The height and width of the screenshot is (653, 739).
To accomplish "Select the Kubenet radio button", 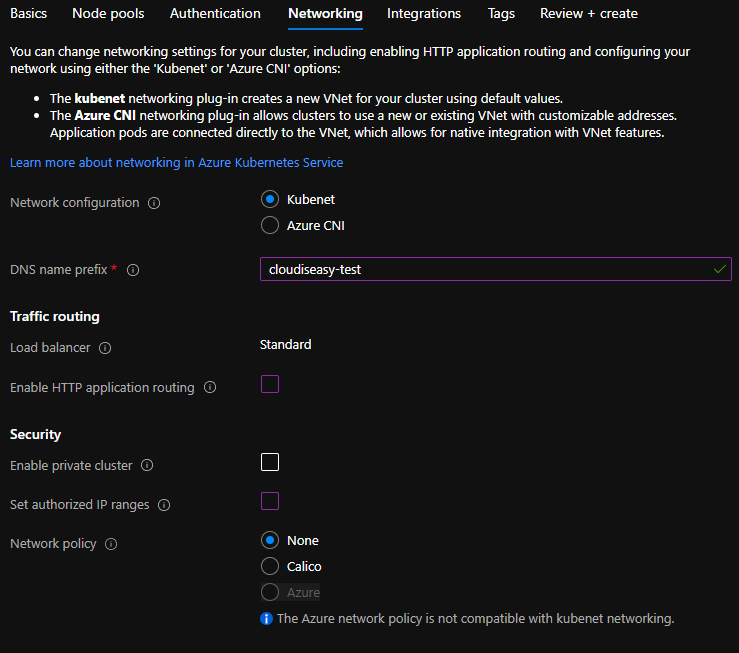I will (270, 199).
